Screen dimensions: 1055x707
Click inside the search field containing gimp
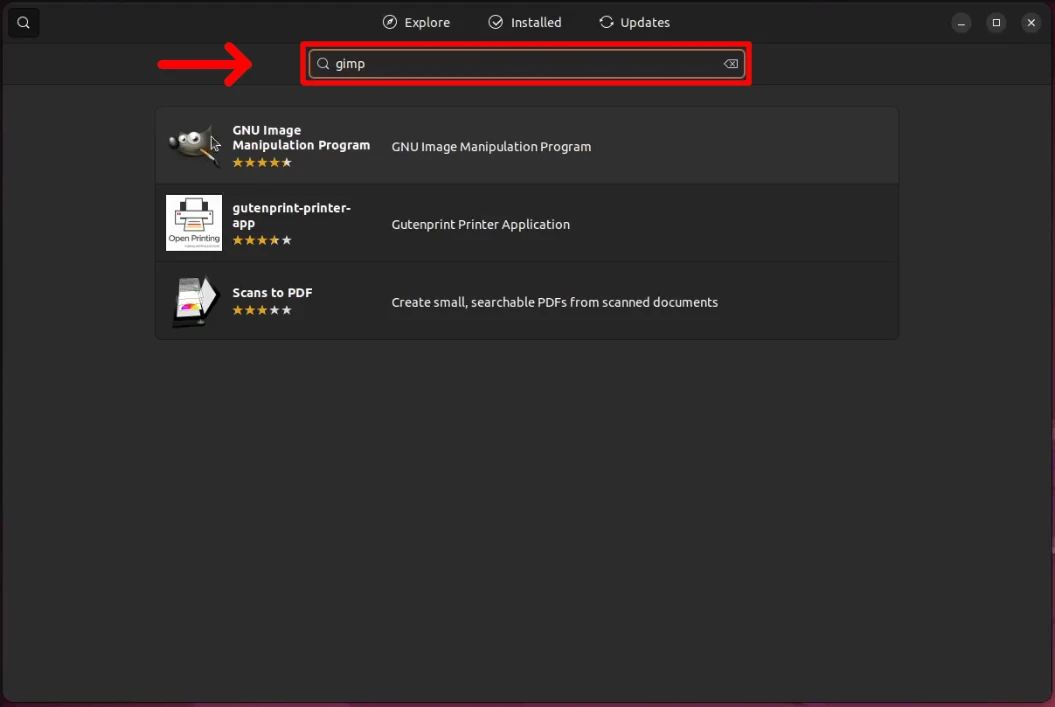pos(526,64)
